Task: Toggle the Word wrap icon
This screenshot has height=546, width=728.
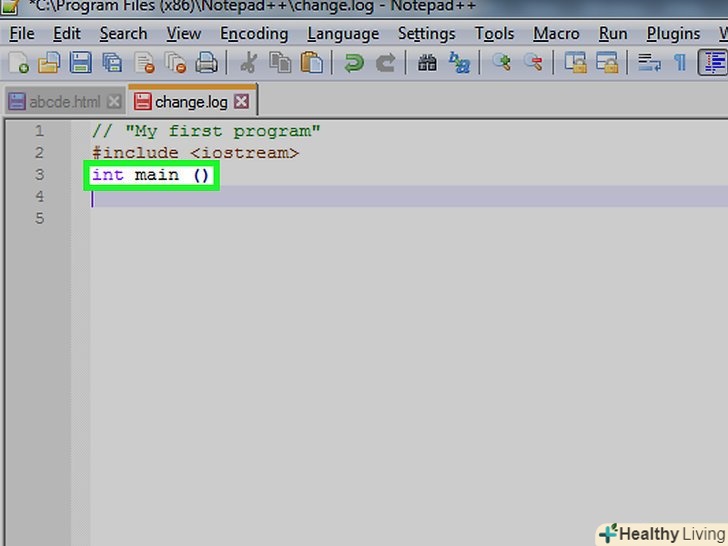Action: click(649, 63)
